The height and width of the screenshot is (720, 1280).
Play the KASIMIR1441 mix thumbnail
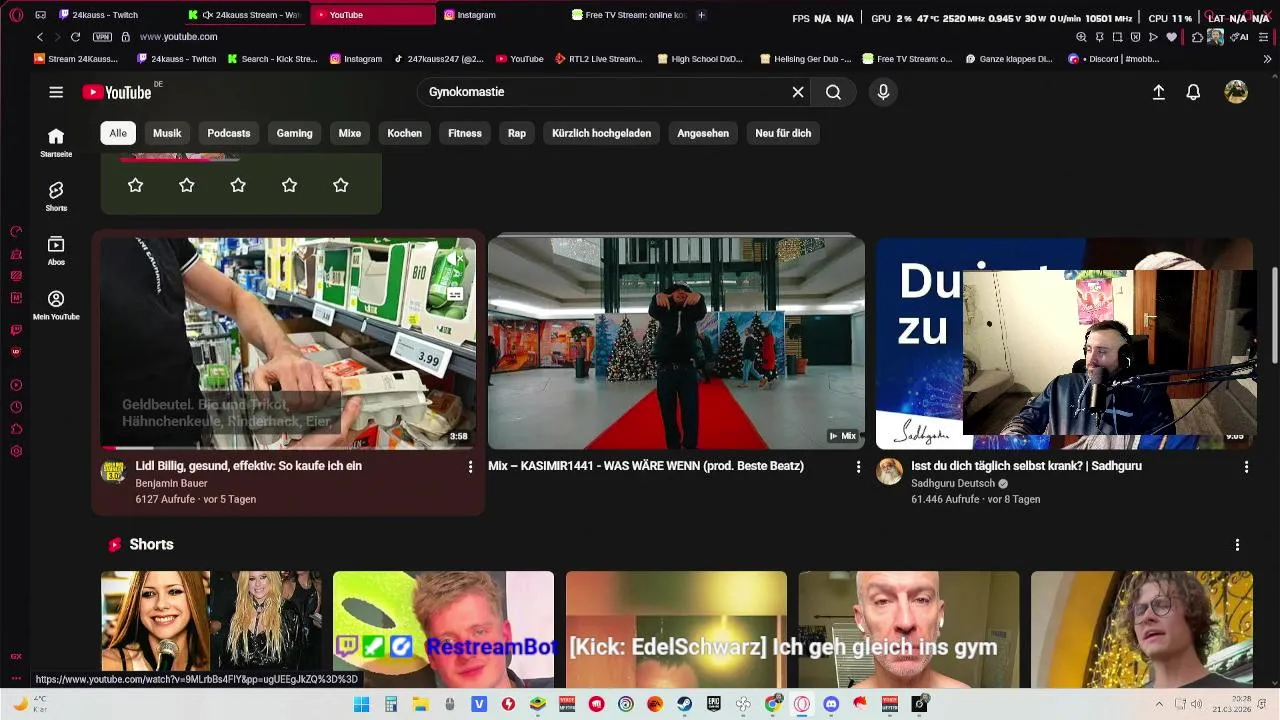(x=676, y=343)
